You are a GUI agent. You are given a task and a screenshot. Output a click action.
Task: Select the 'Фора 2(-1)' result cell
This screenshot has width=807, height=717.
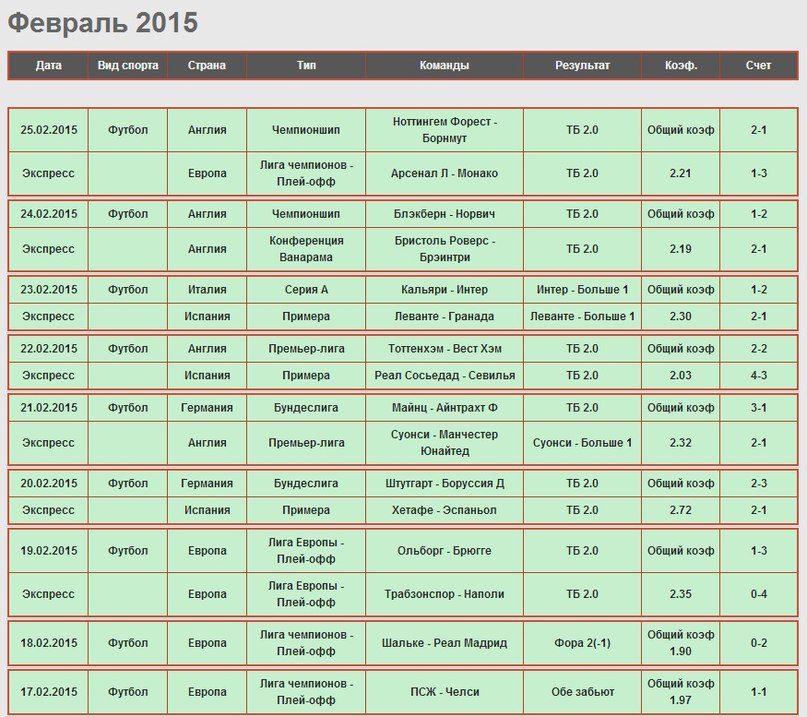tap(582, 643)
